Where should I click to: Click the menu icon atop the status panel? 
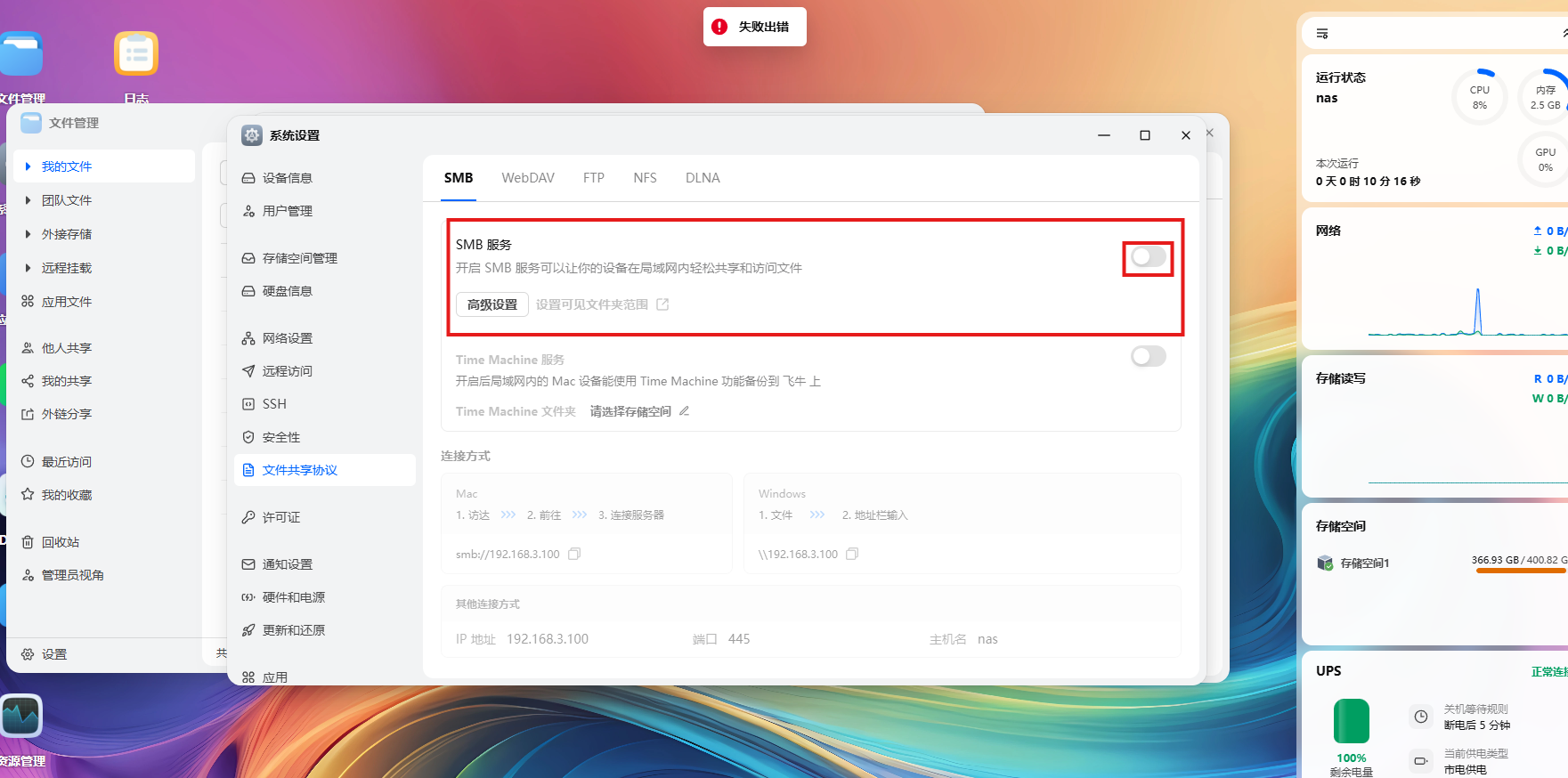click(1322, 33)
